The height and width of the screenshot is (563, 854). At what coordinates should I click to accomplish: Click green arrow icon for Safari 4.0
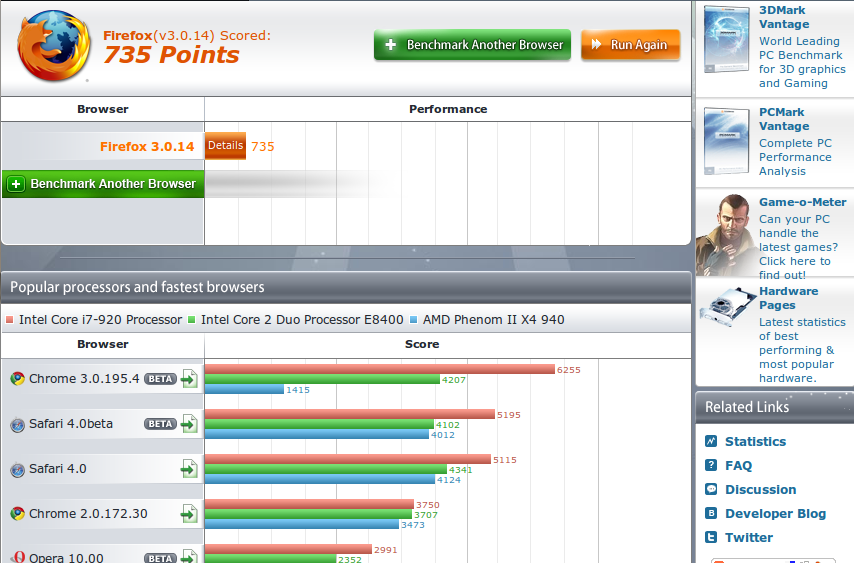(189, 469)
